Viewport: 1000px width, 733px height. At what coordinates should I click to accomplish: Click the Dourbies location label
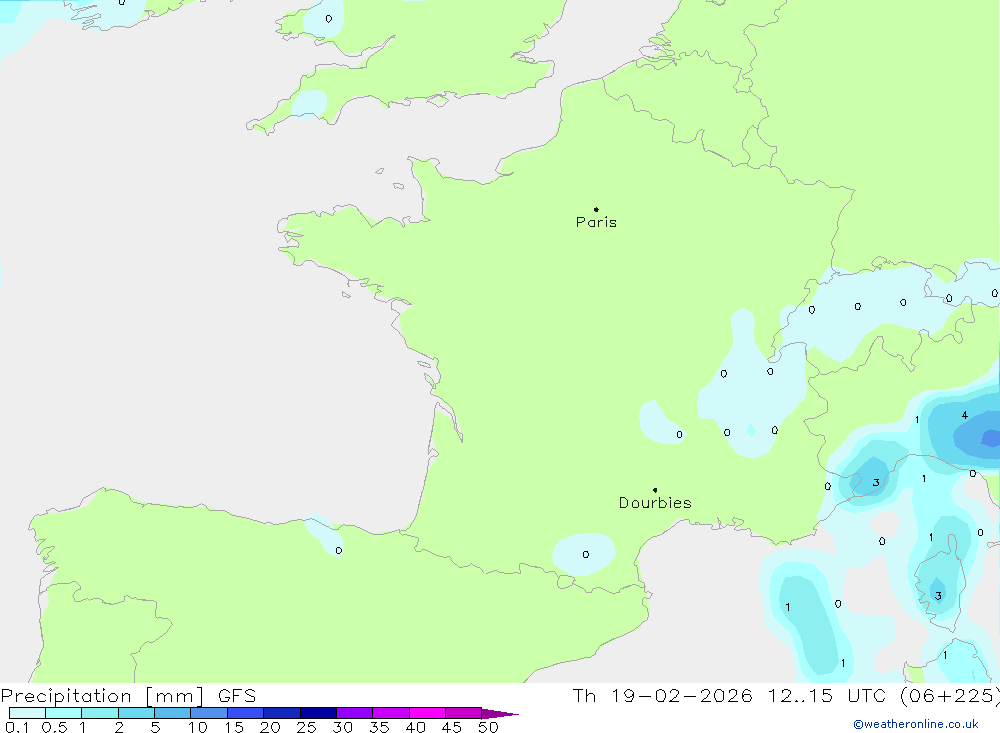(655, 503)
